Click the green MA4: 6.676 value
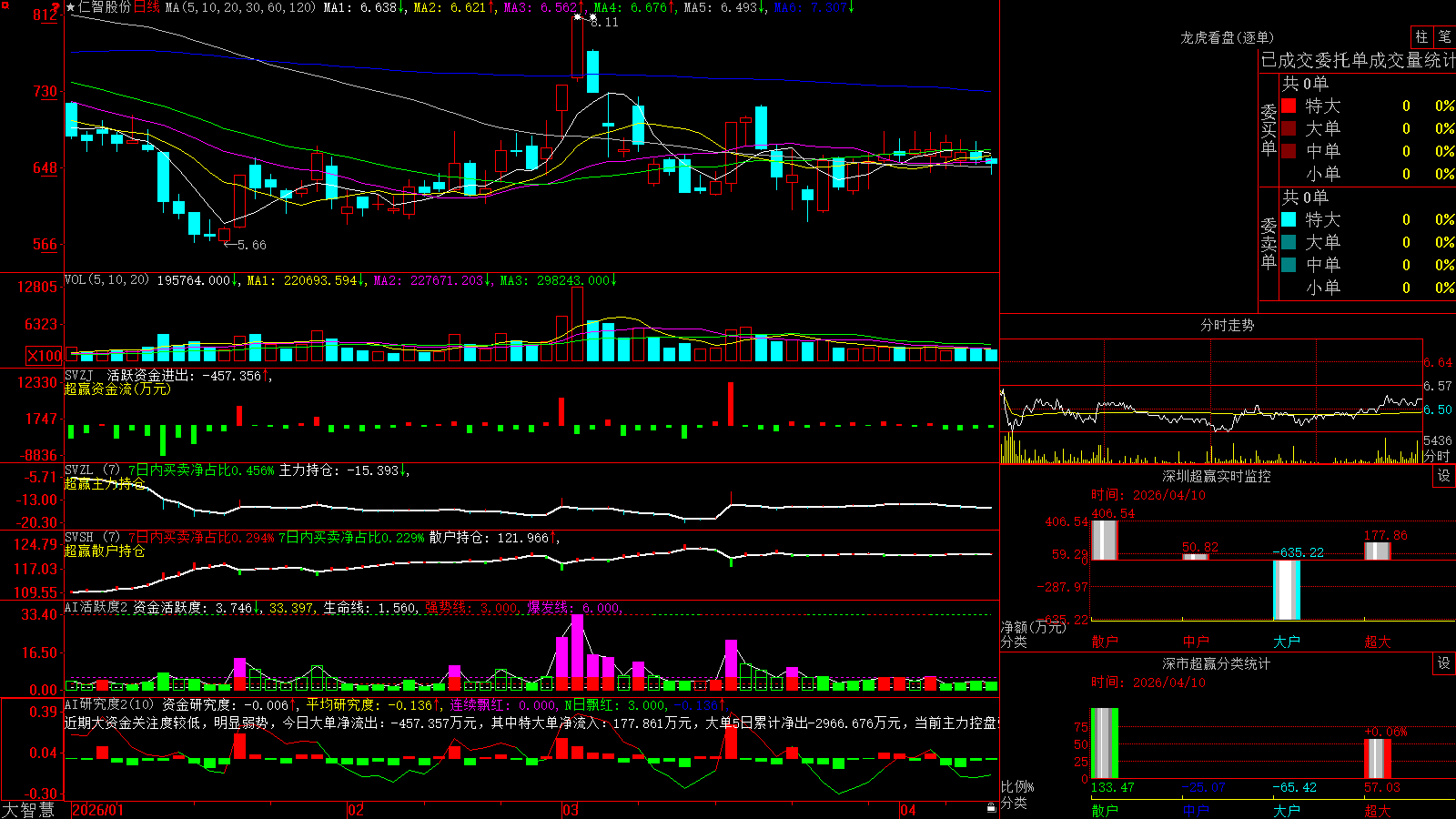The height and width of the screenshot is (819, 1456). (x=634, y=7)
